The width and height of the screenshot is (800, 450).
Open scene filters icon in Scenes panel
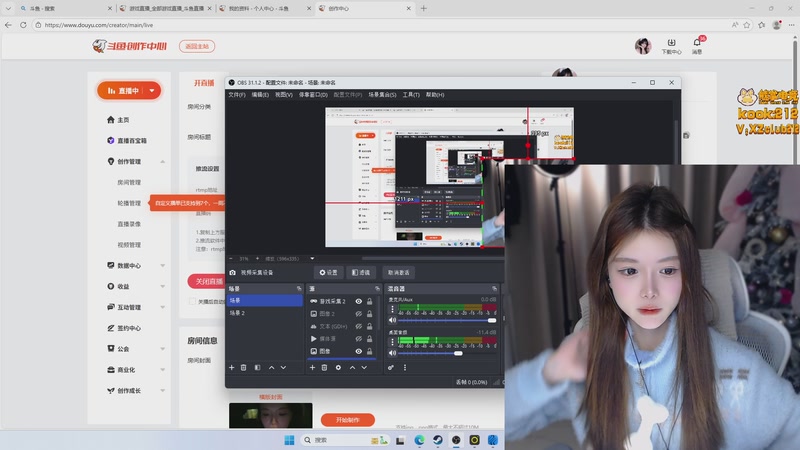[x=257, y=367]
